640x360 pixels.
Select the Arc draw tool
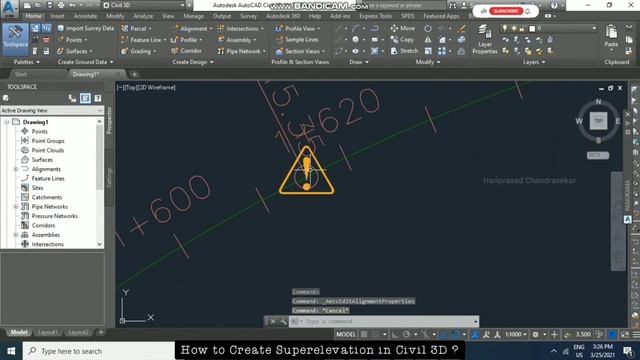click(x=356, y=28)
